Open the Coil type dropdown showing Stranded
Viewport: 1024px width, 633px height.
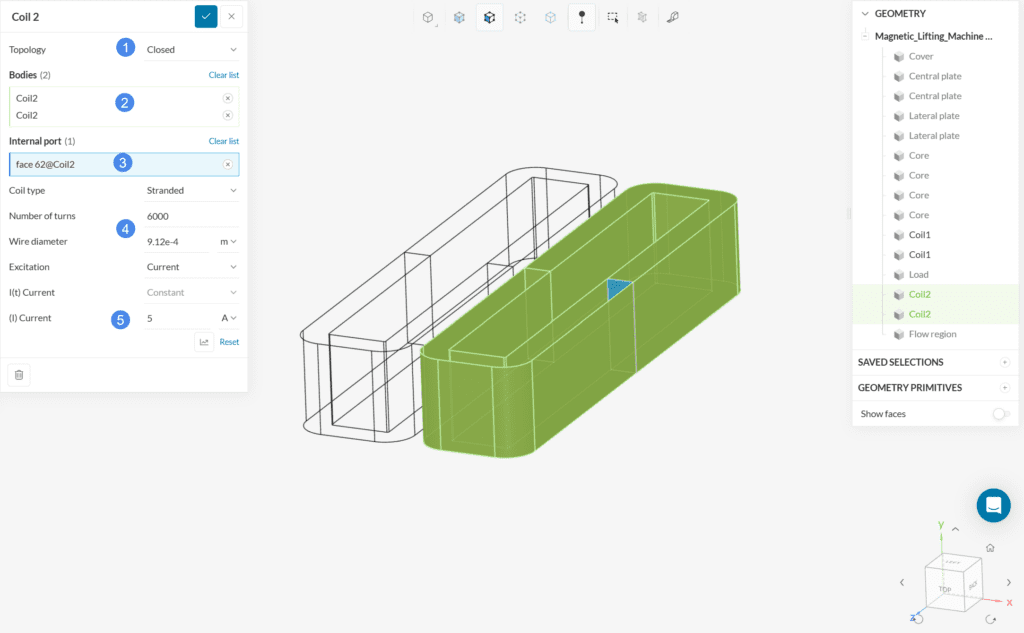pos(192,190)
